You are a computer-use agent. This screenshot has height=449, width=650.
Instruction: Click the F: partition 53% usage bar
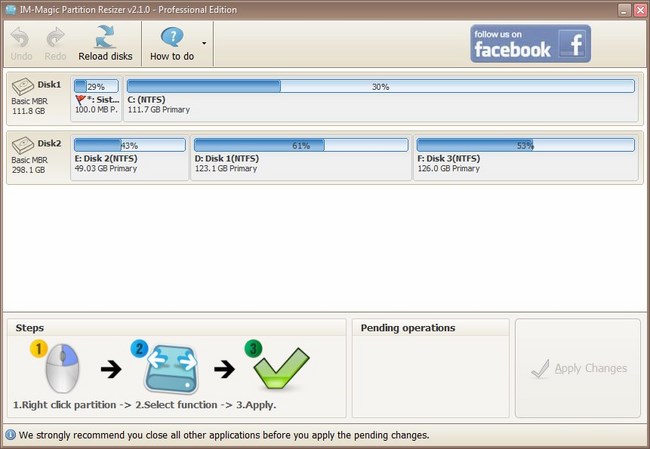point(525,145)
